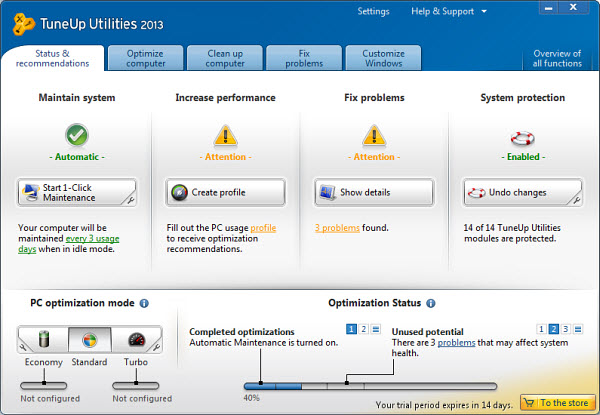
Task: Click the Increase performance warning triangle icon
Action: point(226,135)
